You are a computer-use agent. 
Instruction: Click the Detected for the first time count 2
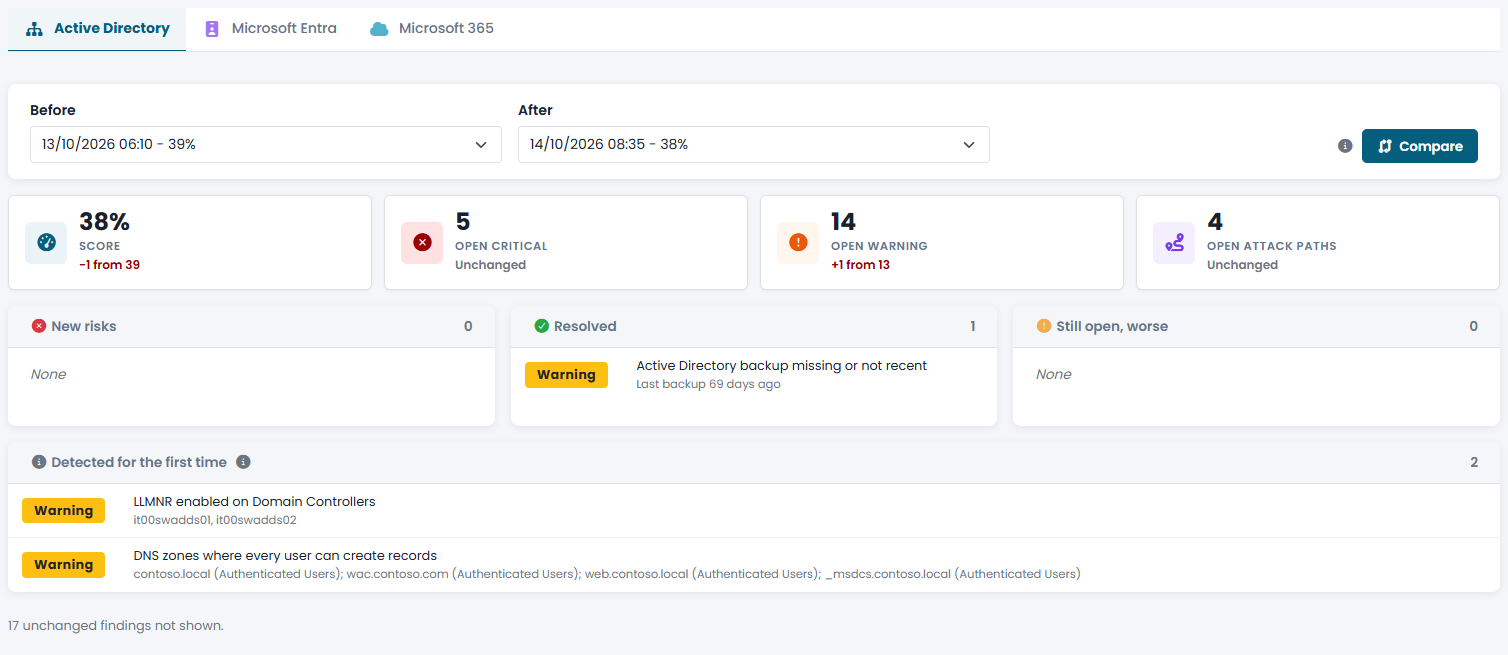[1474, 462]
